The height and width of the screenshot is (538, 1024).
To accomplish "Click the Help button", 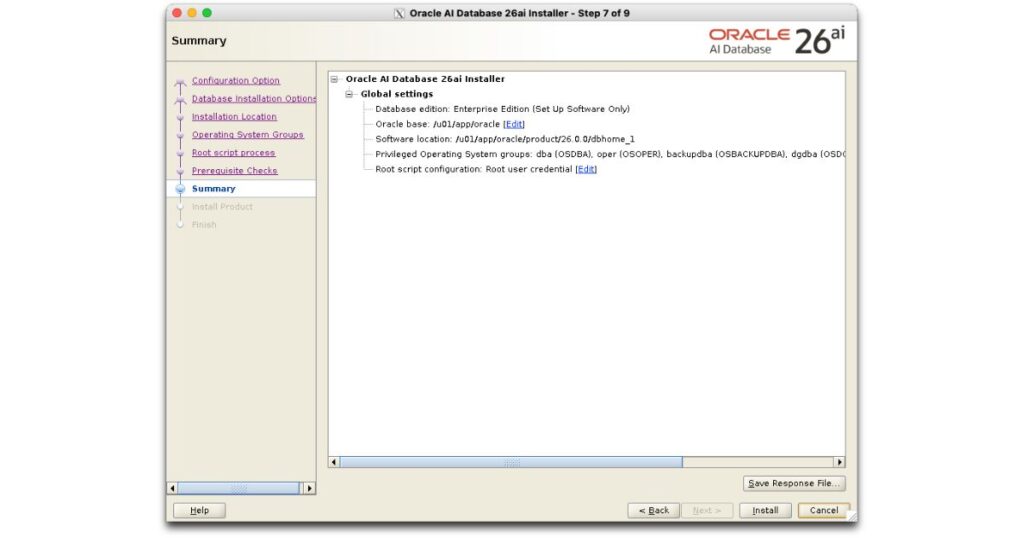I will coord(199,511).
